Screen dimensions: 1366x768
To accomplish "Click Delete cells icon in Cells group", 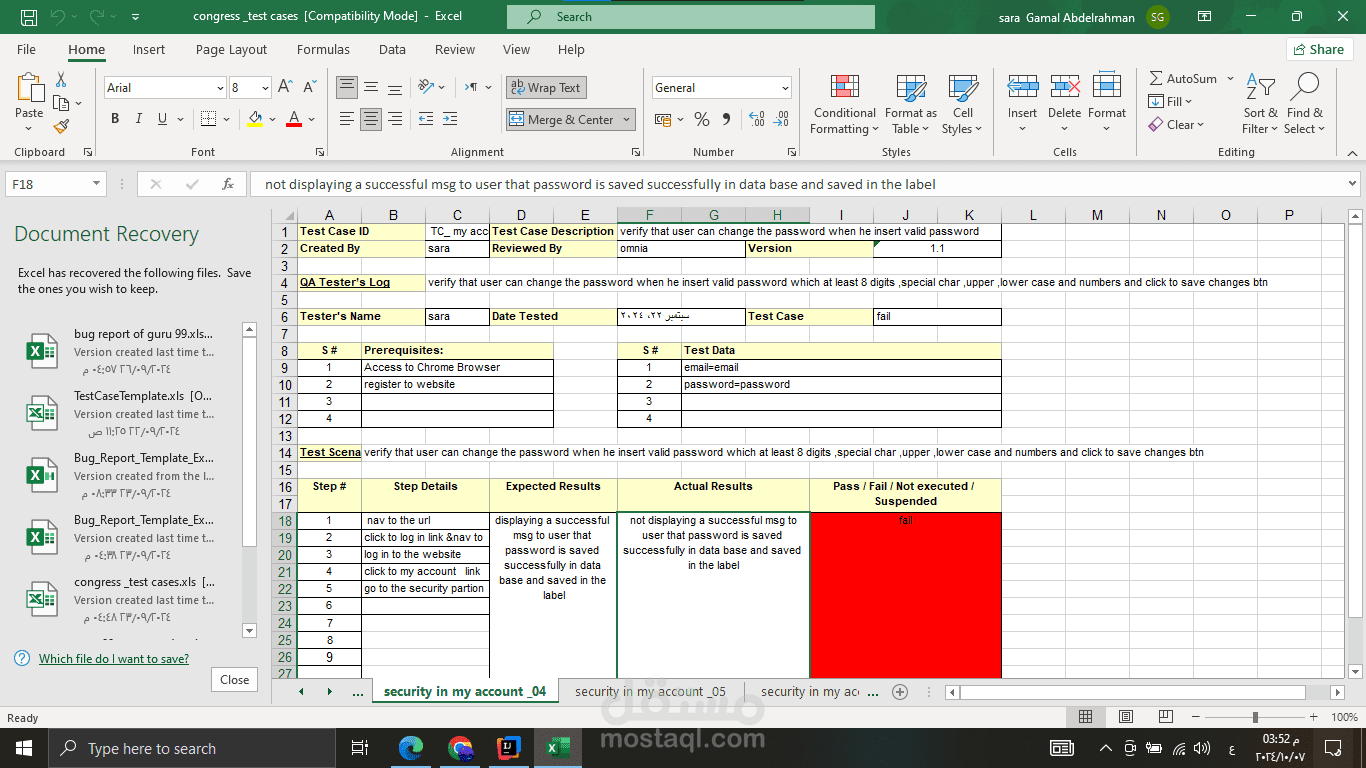I will [1064, 86].
